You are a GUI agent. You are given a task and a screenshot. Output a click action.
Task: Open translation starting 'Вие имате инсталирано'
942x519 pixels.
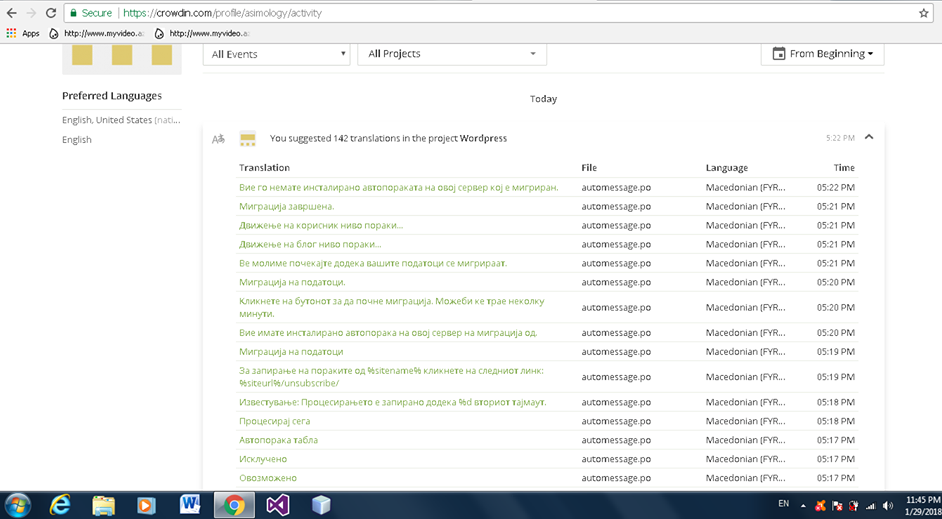388,333
